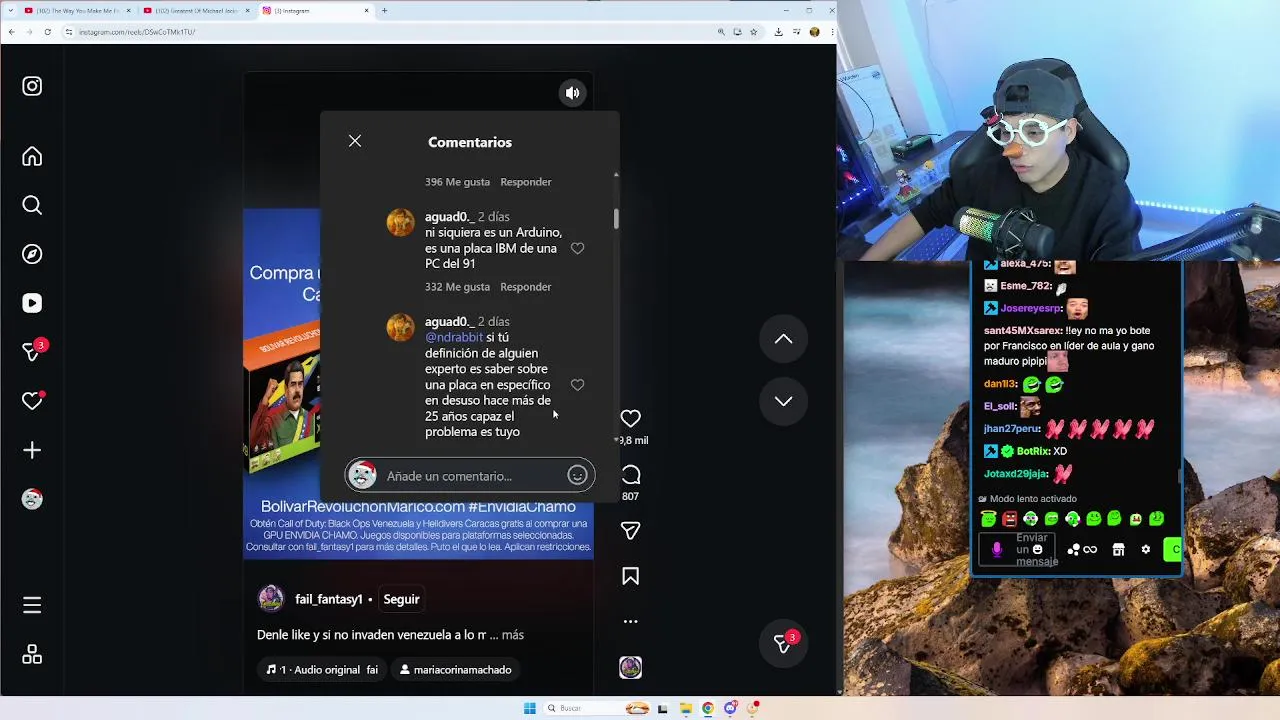Switch to 'The Way You Make Me' YouTube tab
1280x720 pixels.
[77, 10]
